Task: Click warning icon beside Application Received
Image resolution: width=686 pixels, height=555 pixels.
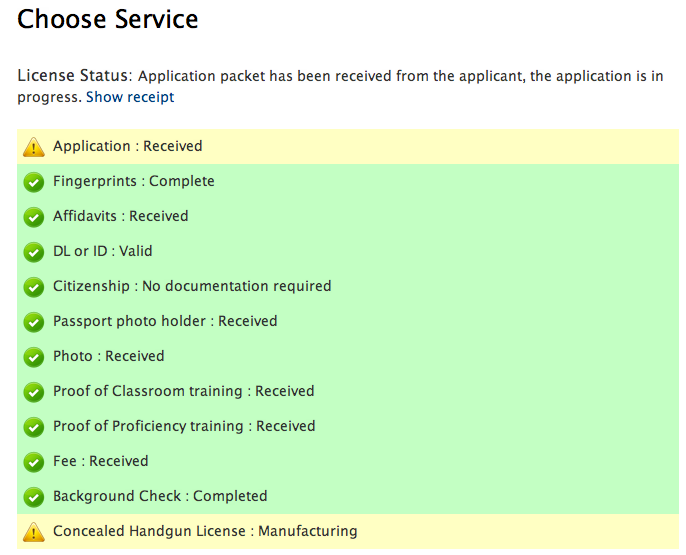Action: [34, 147]
